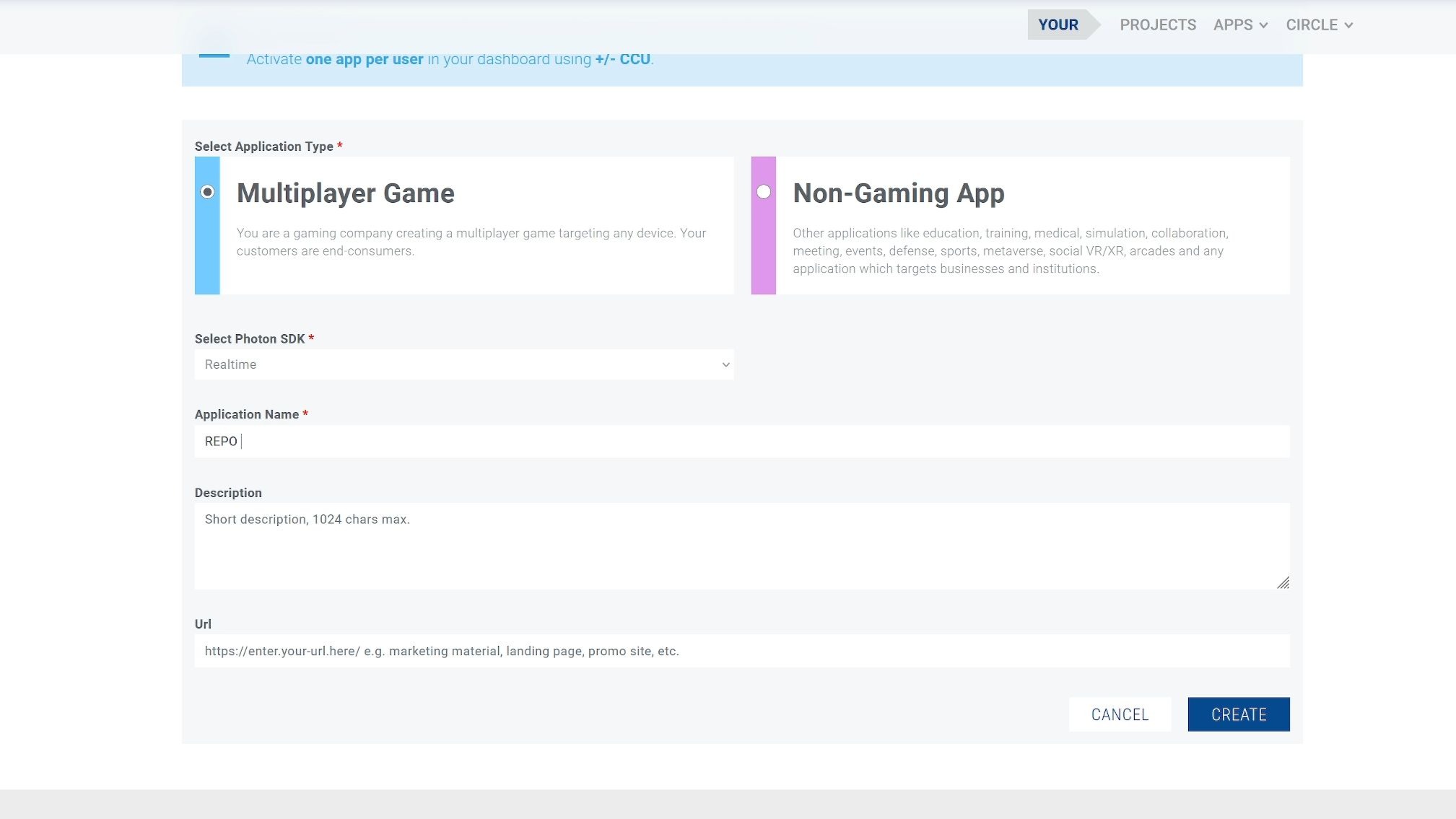Viewport: 1456px width, 819px height.
Task: Click the chevron arrow beside CIRCLE
Action: click(1348, 25)
